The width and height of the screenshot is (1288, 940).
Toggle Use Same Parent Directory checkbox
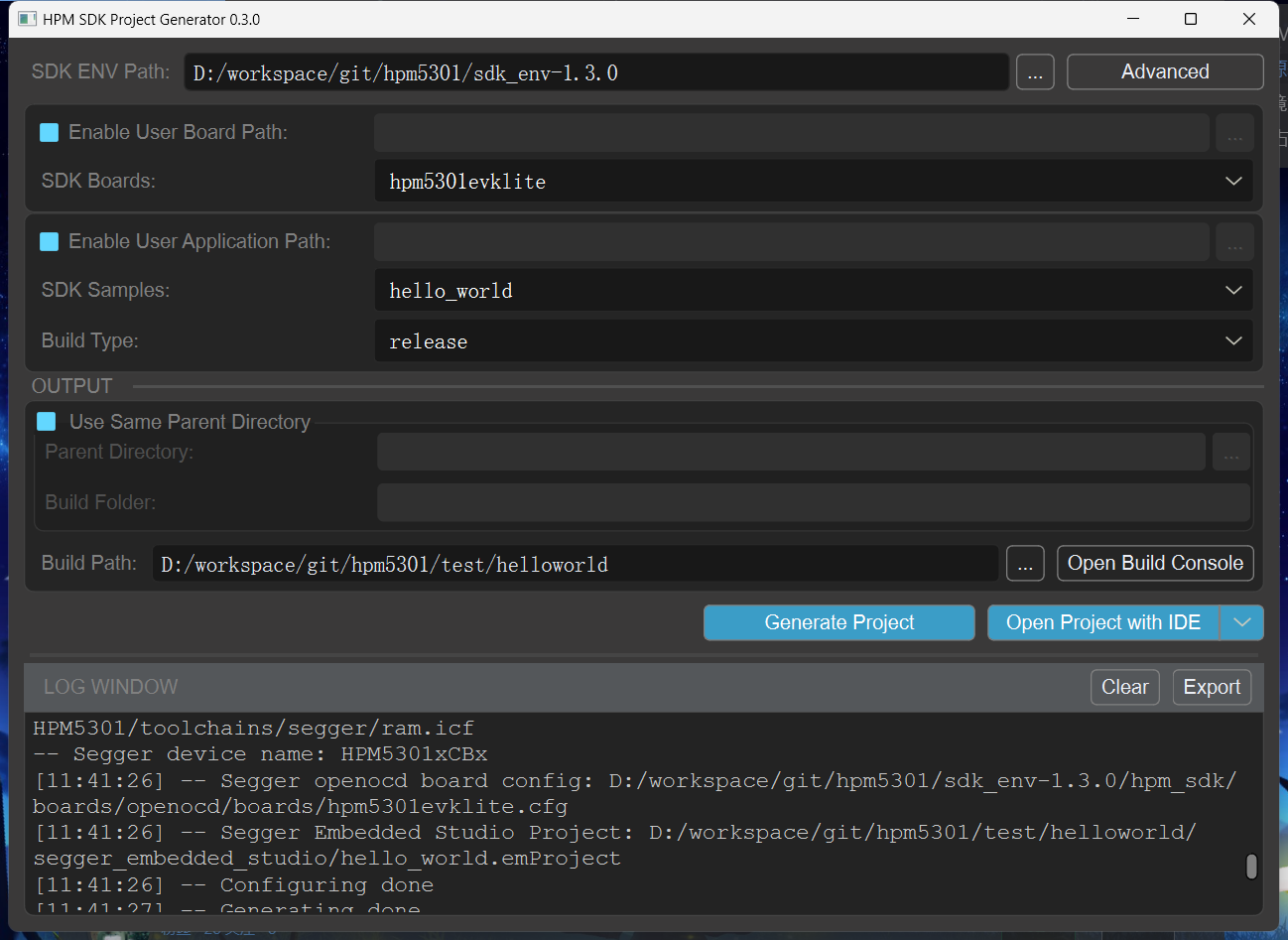(47, 422)
